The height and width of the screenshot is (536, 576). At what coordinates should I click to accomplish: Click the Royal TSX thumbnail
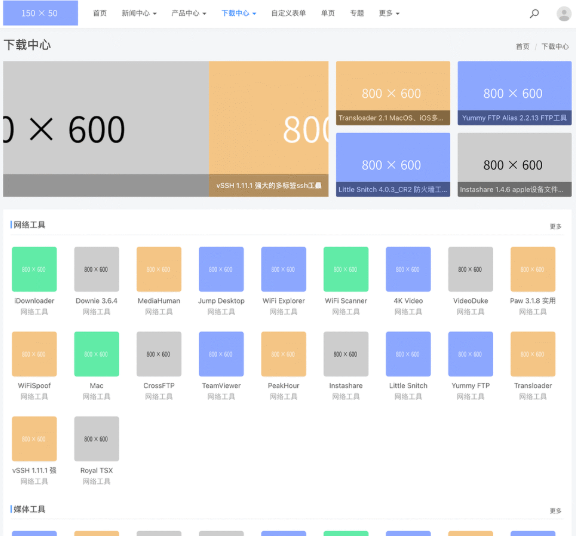coord(97,439)
